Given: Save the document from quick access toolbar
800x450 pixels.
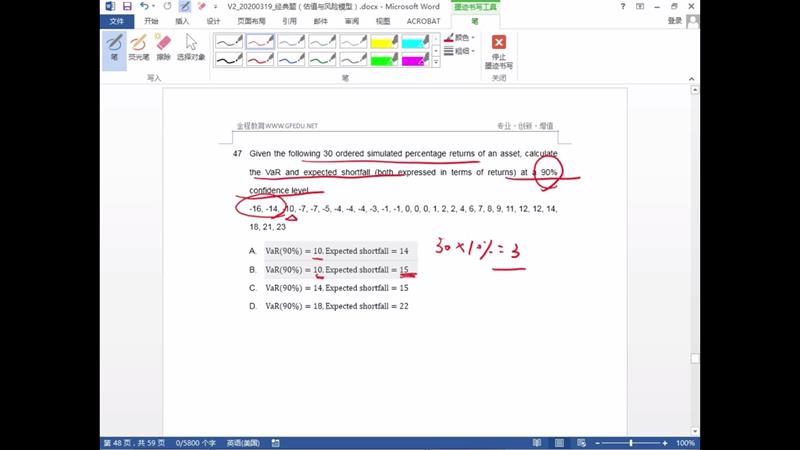Looking at the screenshot, I should pyautogui.click(x=127, y=6).
